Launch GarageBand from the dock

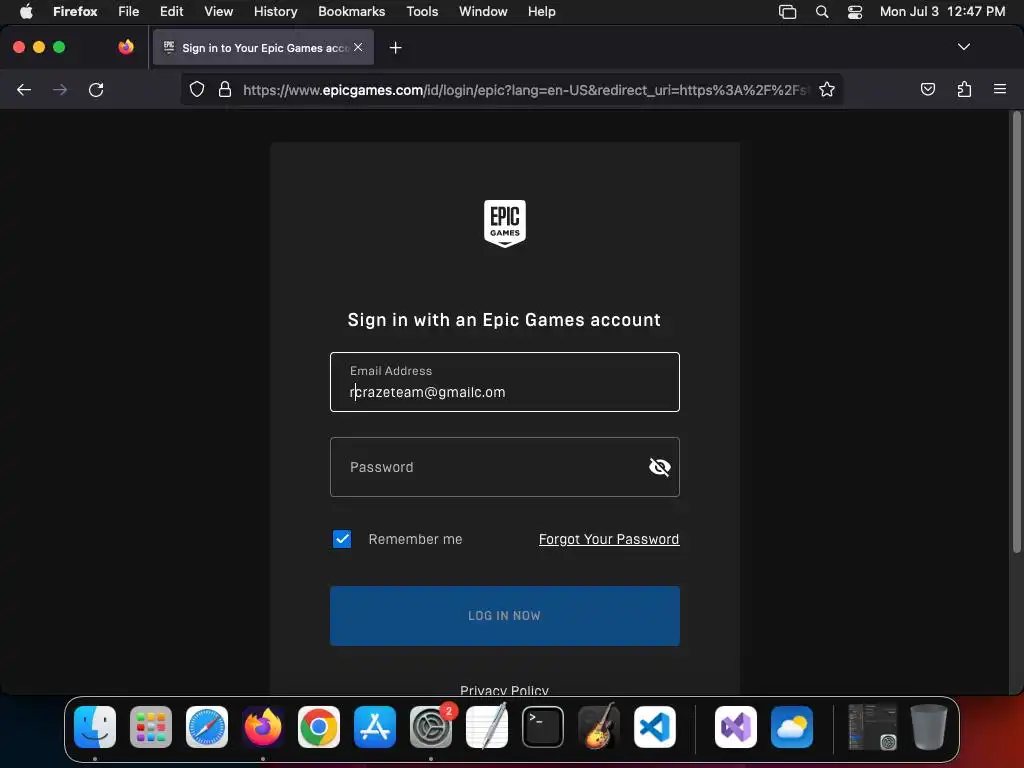(x=599, y=726)
